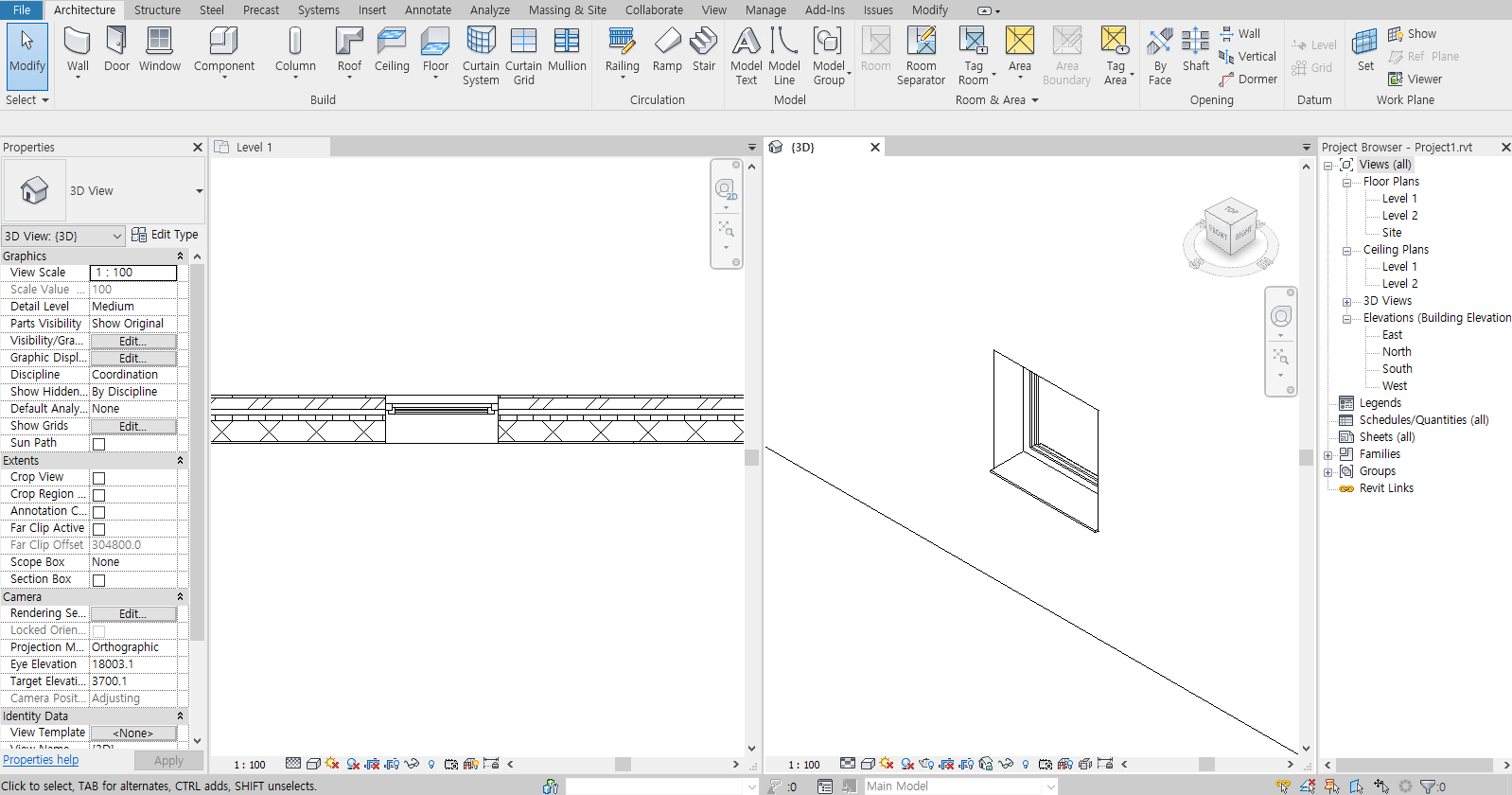Select South elevation in Project Browser
This screenshot has width=1512, height=795.
(x=1397, y=368)
